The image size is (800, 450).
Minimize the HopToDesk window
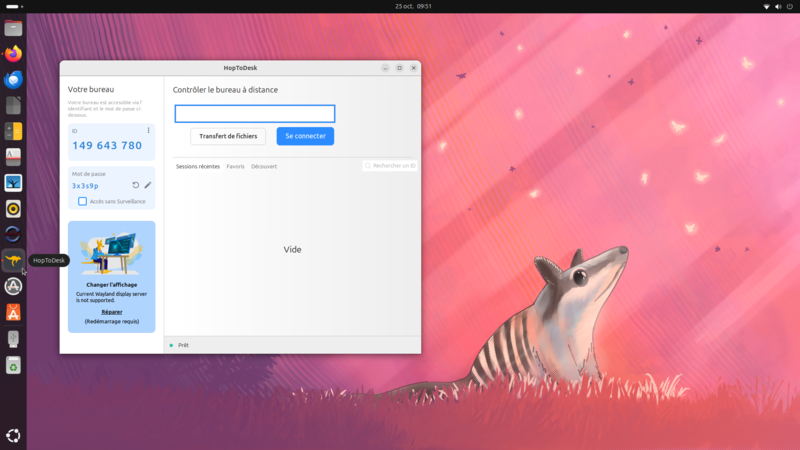click(x=385, y=68)
